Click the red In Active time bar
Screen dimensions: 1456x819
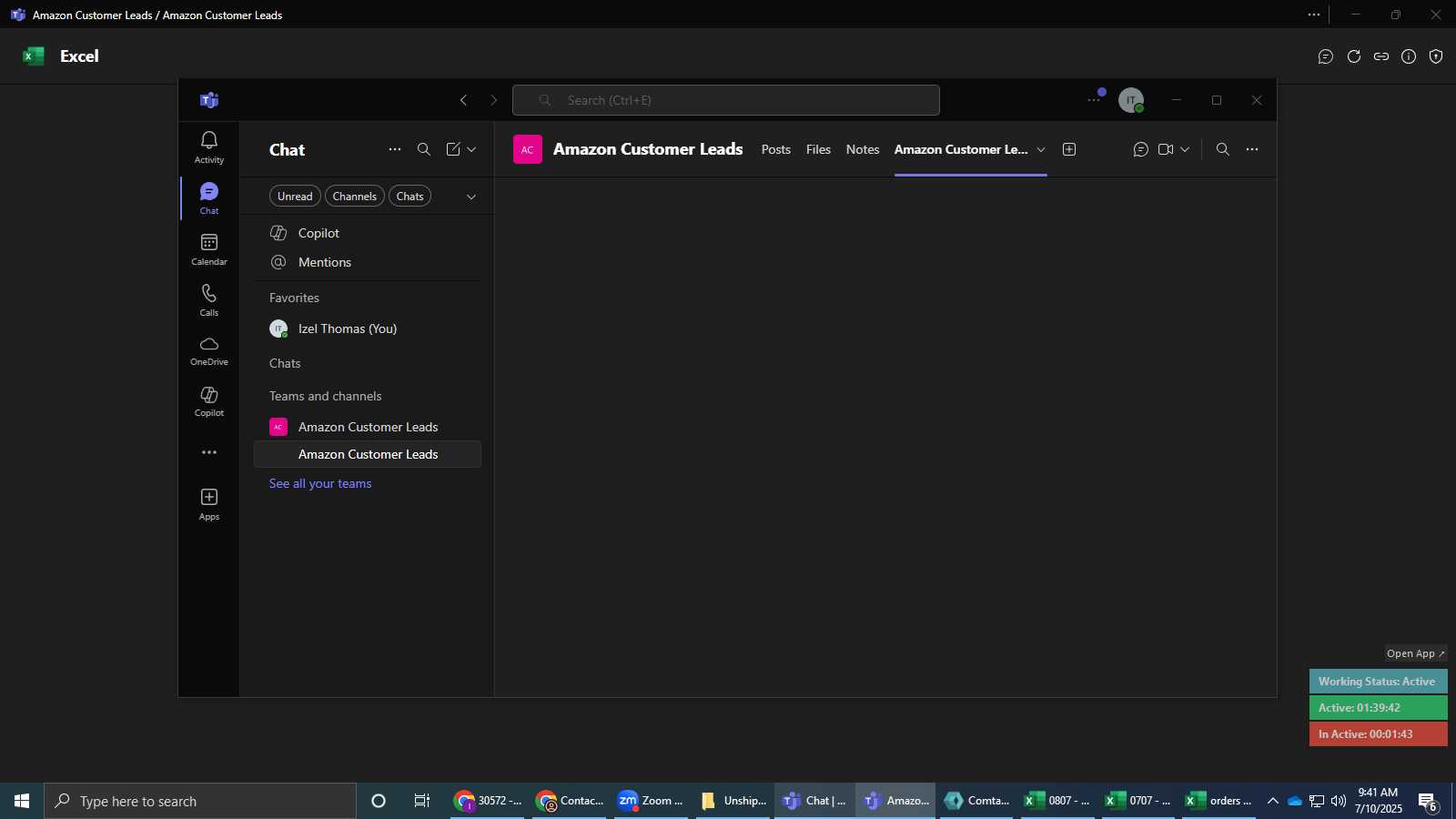pos(1378,734)
